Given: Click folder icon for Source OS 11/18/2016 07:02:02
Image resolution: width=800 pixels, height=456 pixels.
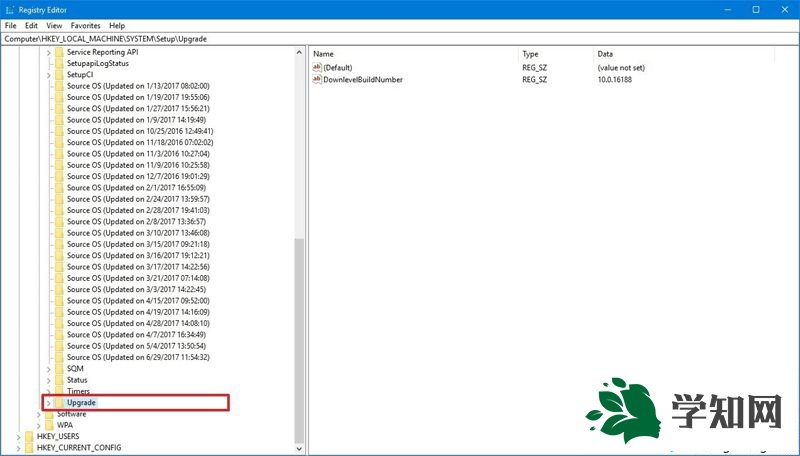Looking at the screenshot, I should point(59,142).
